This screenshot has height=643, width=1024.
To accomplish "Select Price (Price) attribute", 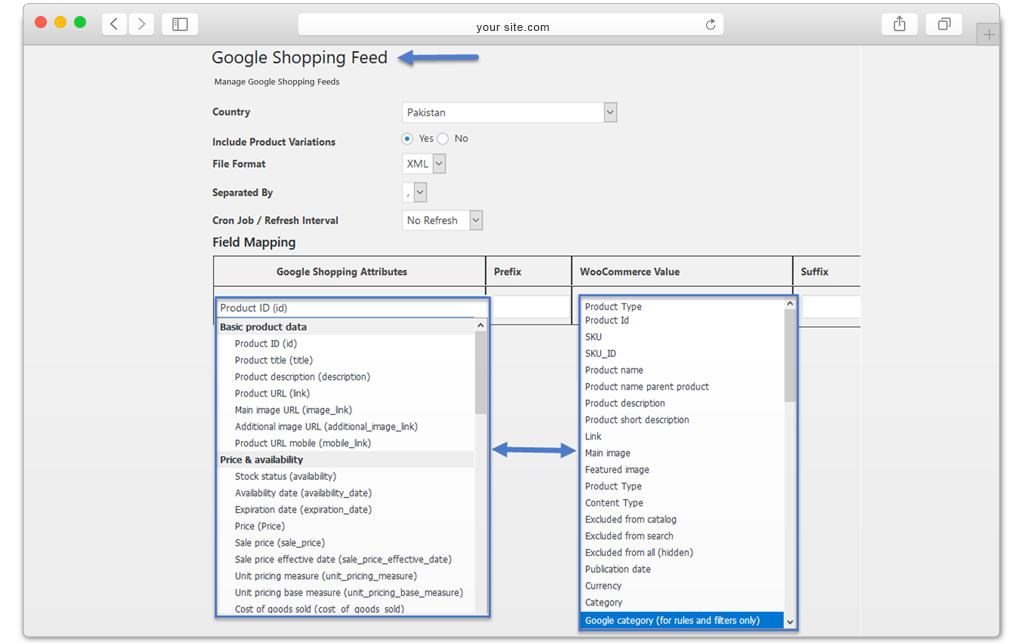I will tap(260, 526).
